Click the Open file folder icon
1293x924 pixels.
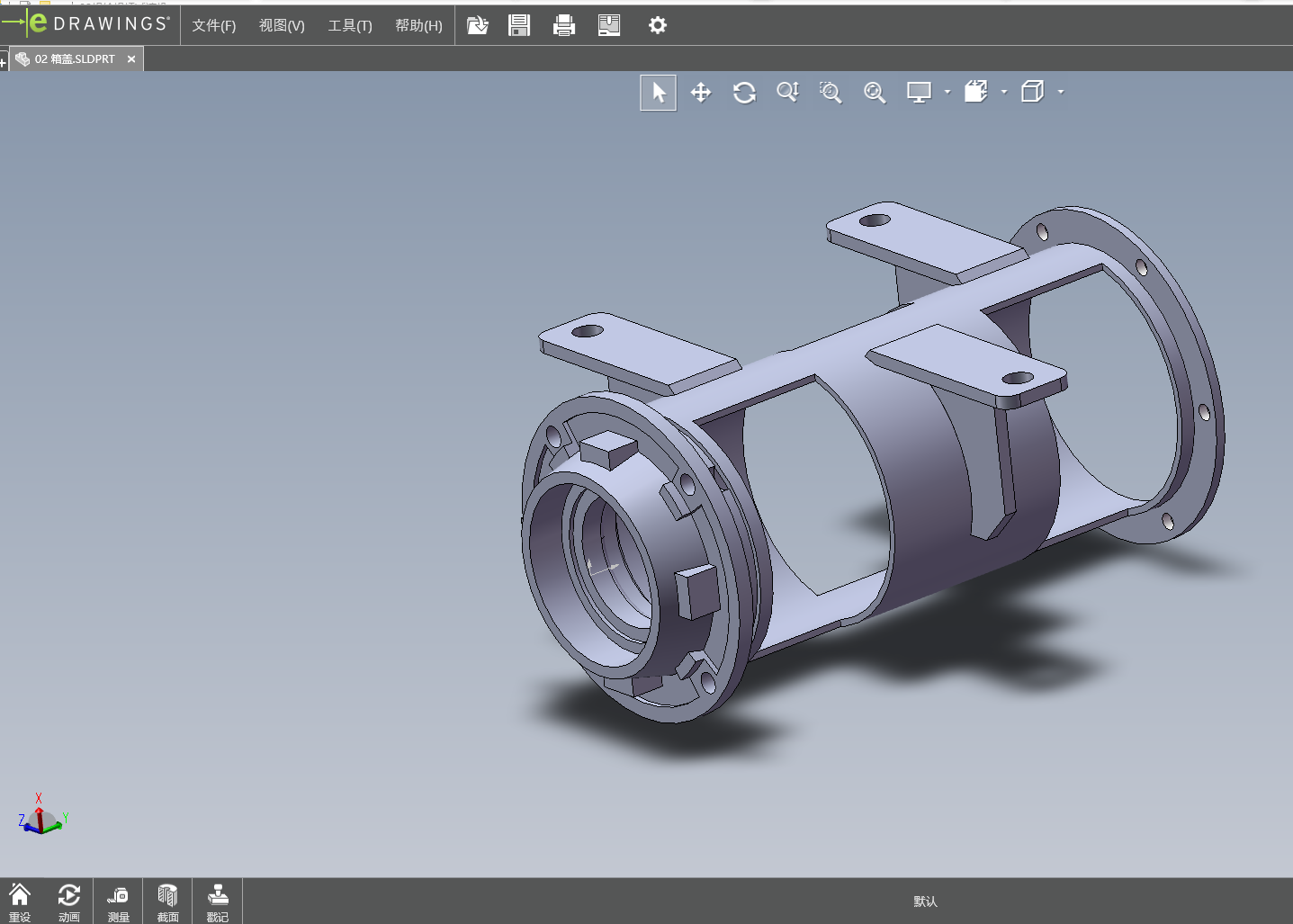point(478,25)
